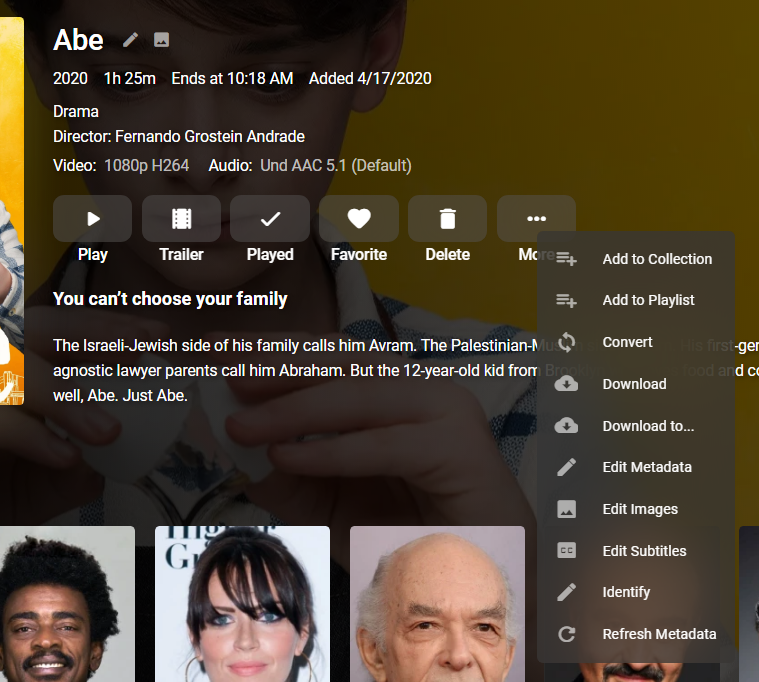Select Download from the More menu
This screenshot has width=759, height=682.
coord(636,384)
